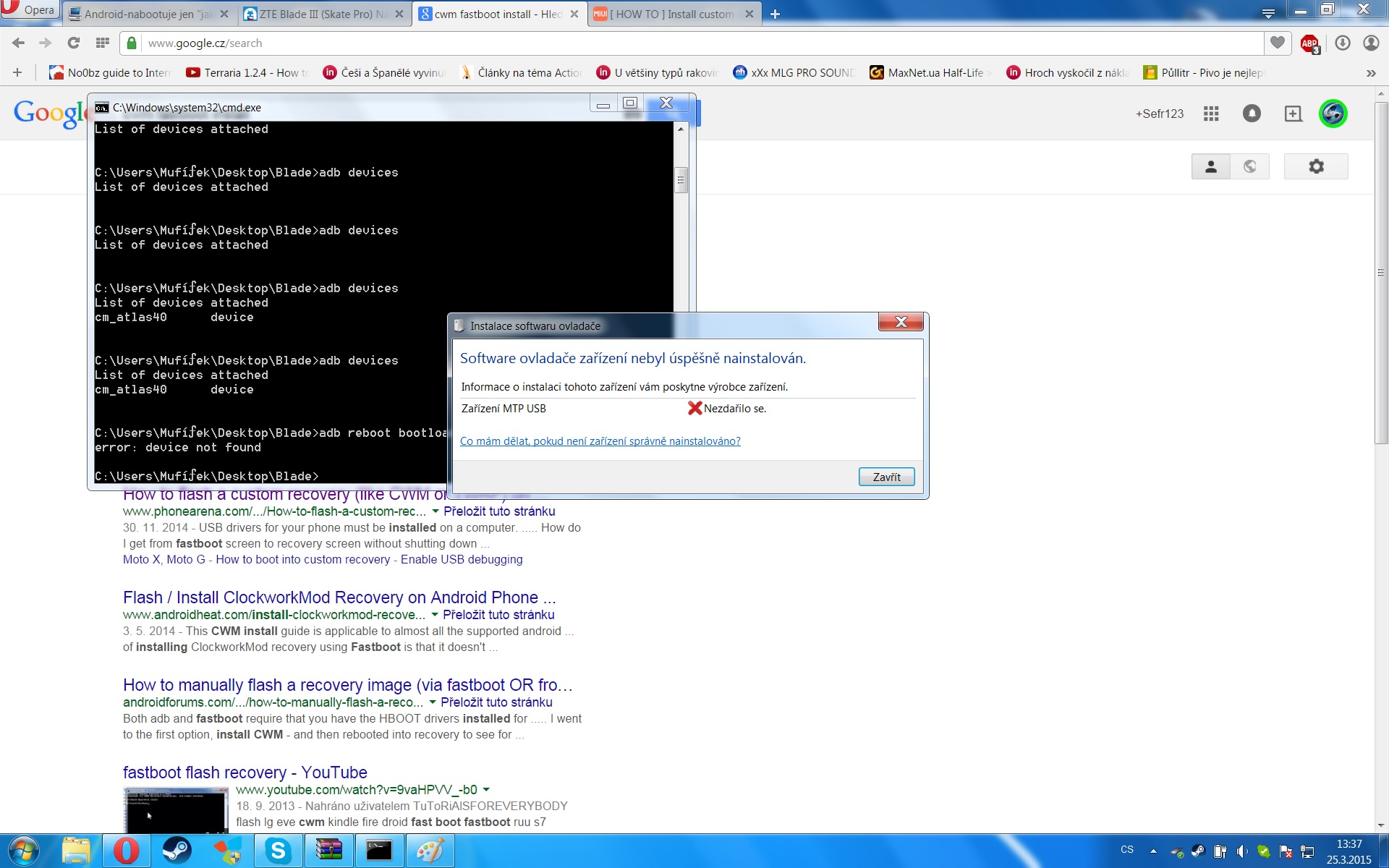Click the Opera reload page icon
Image resolution: width=1389 pixels, height=868 pixels.
coord(73,43)
